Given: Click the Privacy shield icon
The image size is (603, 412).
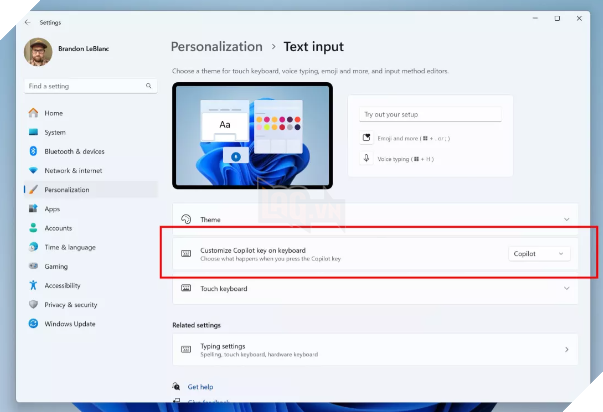Looking at the screenshot, I should (x=33, y=304).
